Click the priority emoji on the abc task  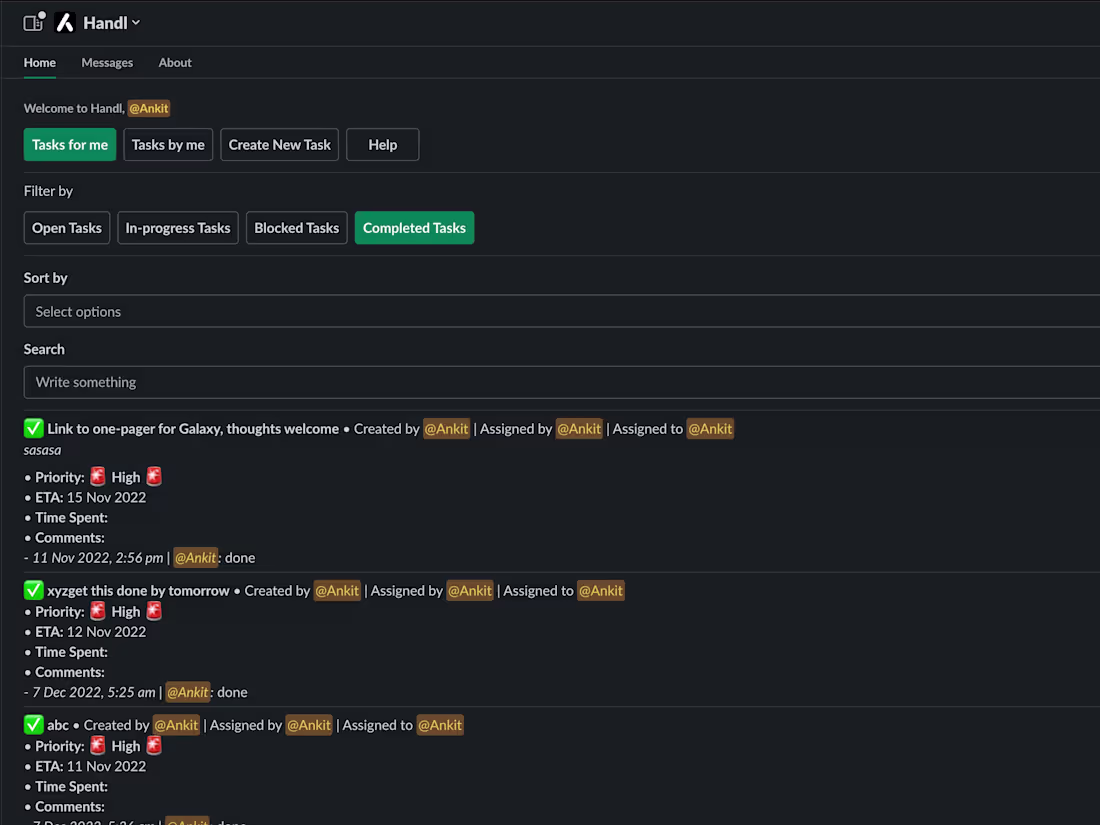pos(97,745)
